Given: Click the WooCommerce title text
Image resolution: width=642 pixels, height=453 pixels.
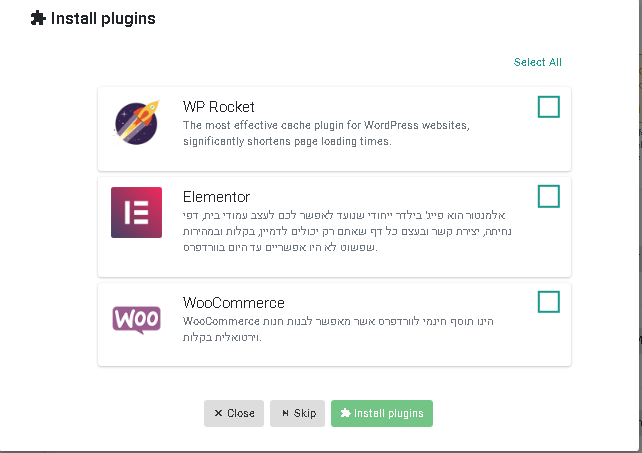Looking at the screenshot, I should 233,303.
